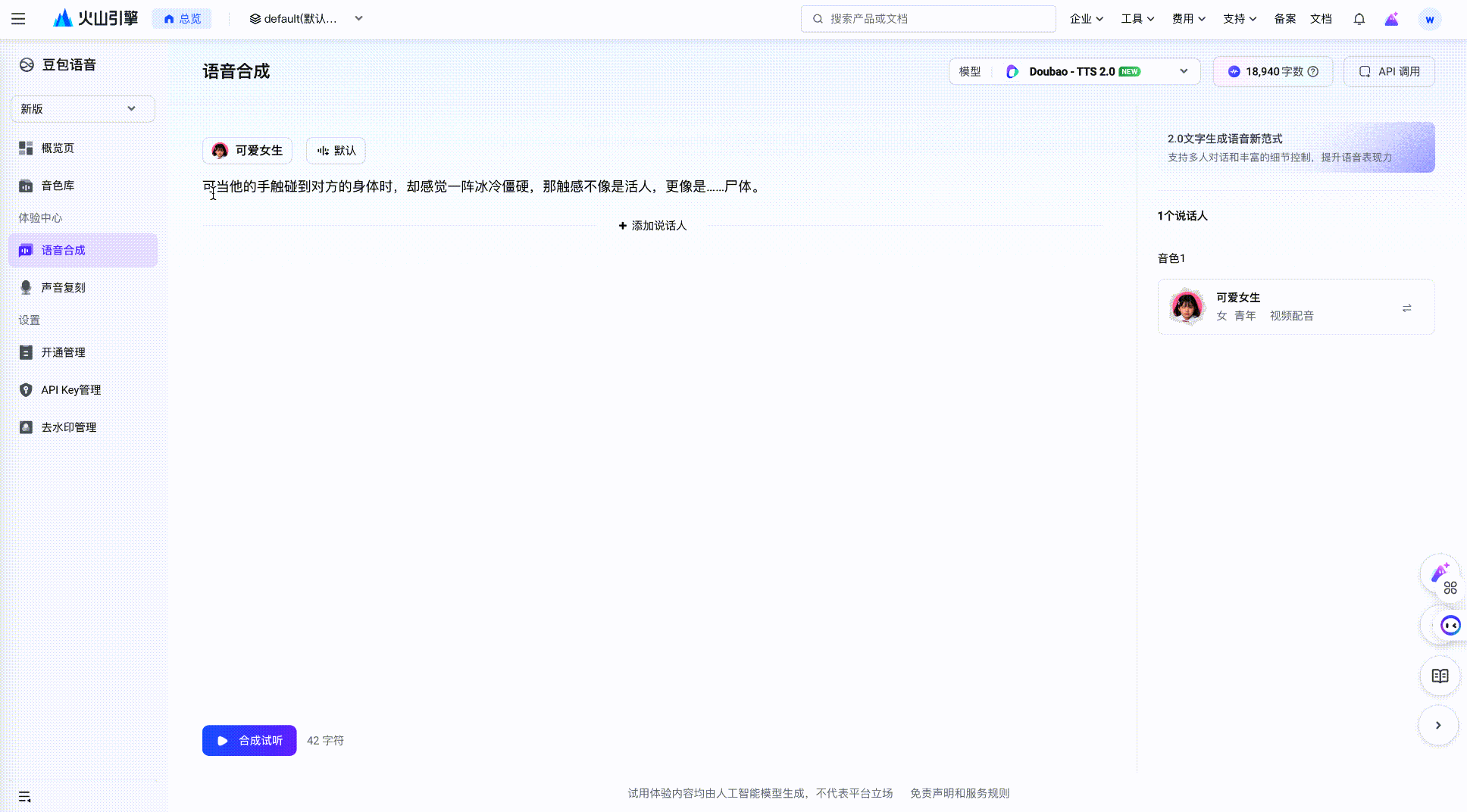The image size is (1467, 812).
Task: Open the notifications bell
Action: click(x=1359, y=19)
